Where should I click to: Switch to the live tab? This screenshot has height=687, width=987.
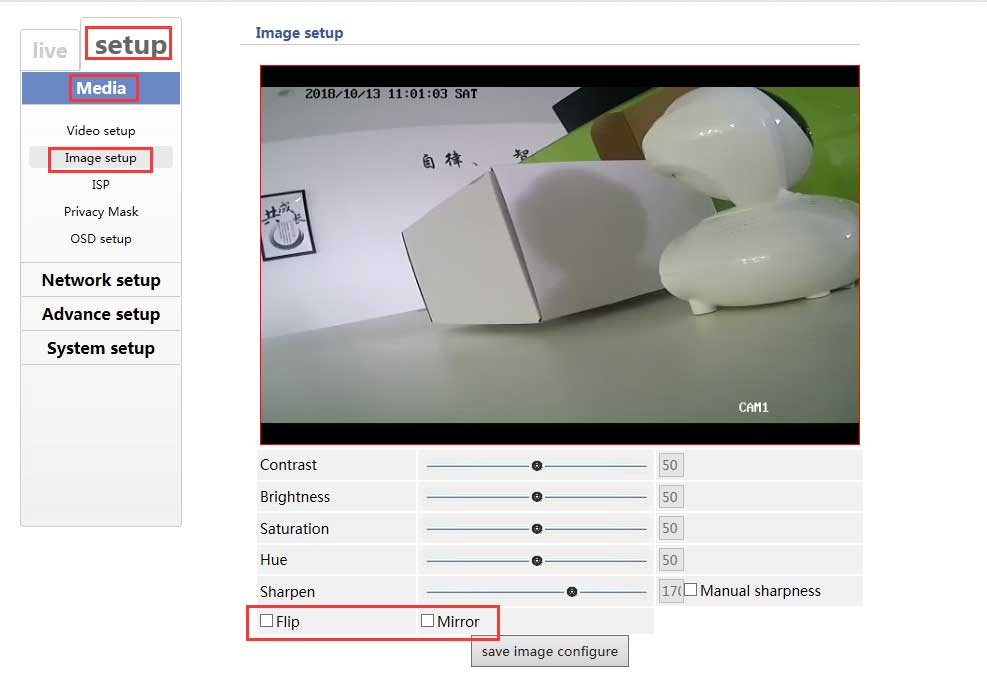[x=50, y=50]
